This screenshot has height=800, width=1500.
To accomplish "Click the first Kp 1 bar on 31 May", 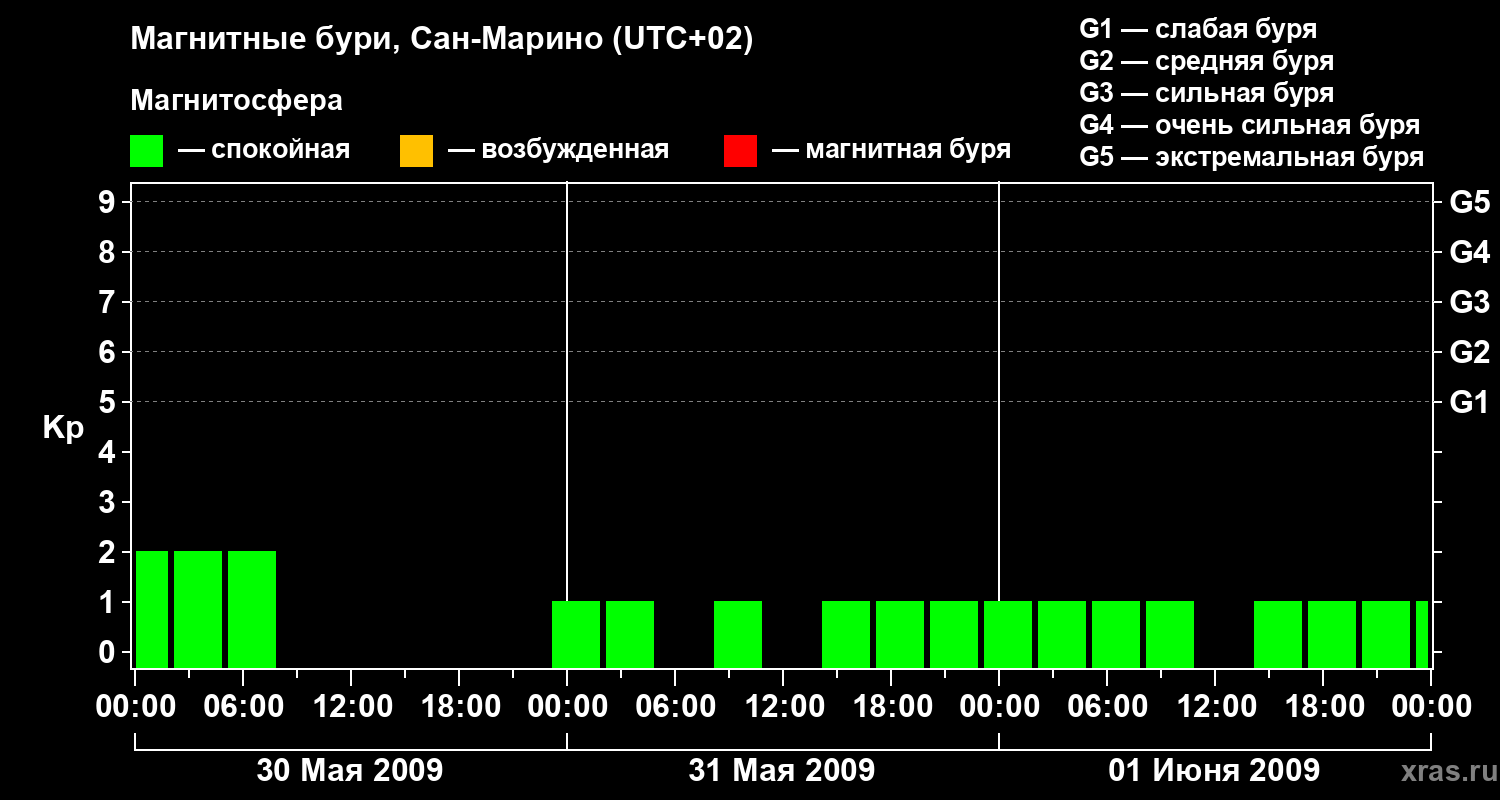I will click(x=576, y=634).
